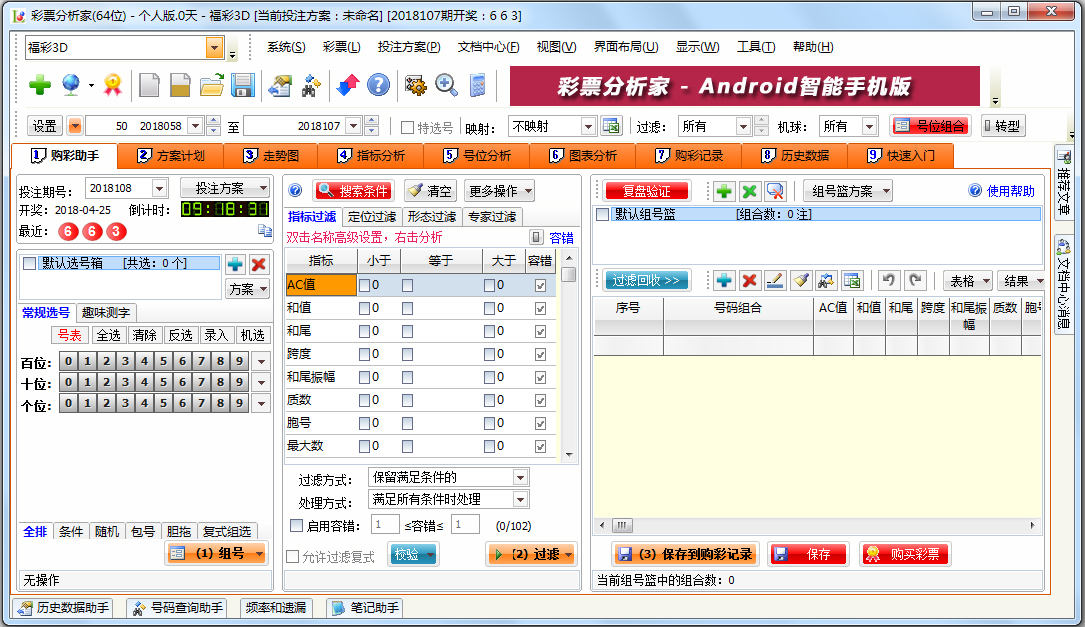Screen dimensions: 1085x627
Task: Toggle the 特选号 checkbox
Action: pos(407,127)
